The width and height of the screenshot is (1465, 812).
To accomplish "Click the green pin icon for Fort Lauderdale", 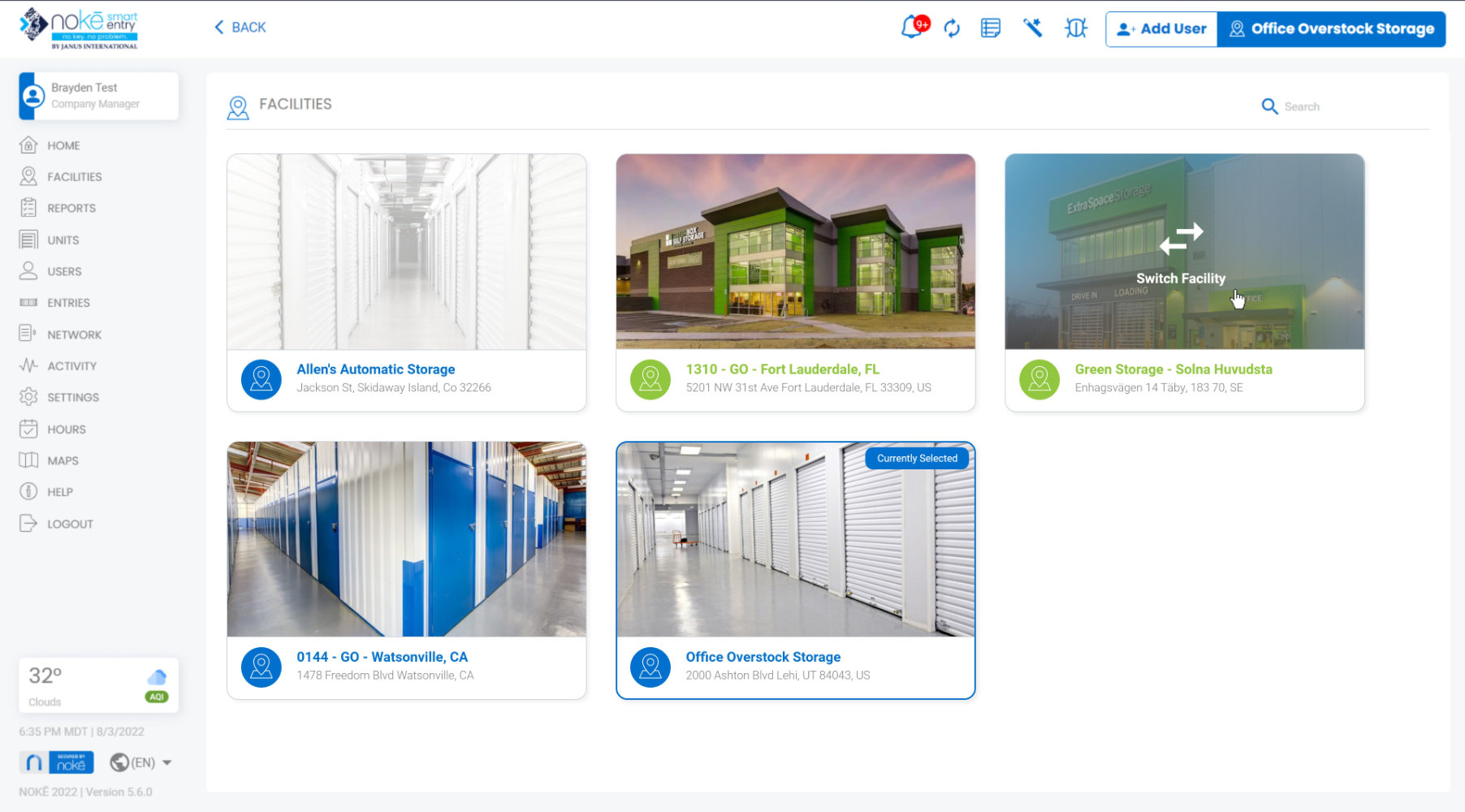I will point(650,379).
